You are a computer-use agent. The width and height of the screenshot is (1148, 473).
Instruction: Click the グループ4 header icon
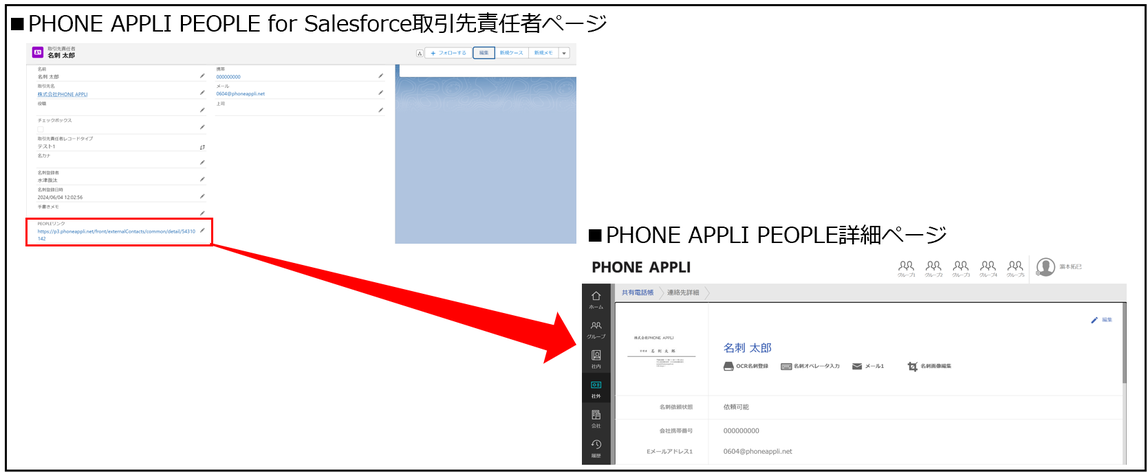click(988, 267)
